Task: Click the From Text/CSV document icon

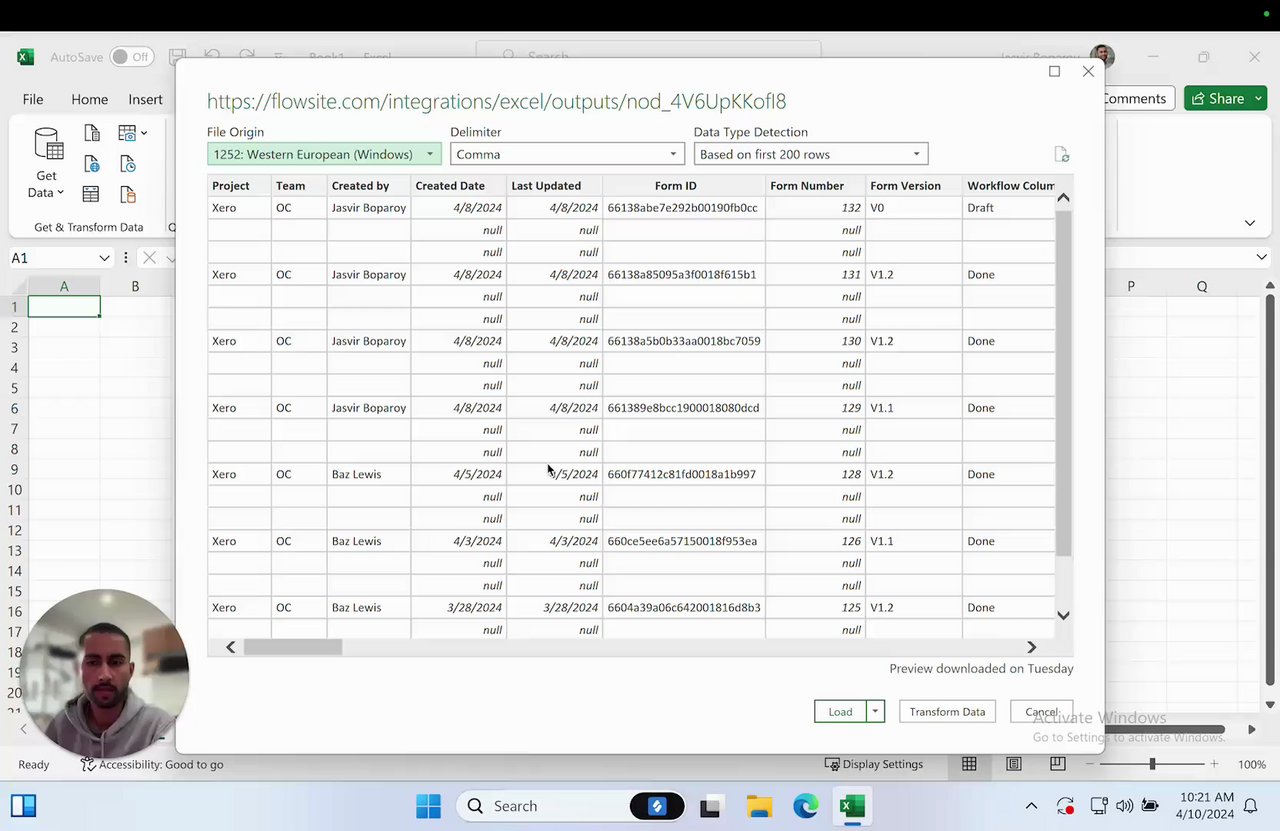Action: tap(92, 134)
